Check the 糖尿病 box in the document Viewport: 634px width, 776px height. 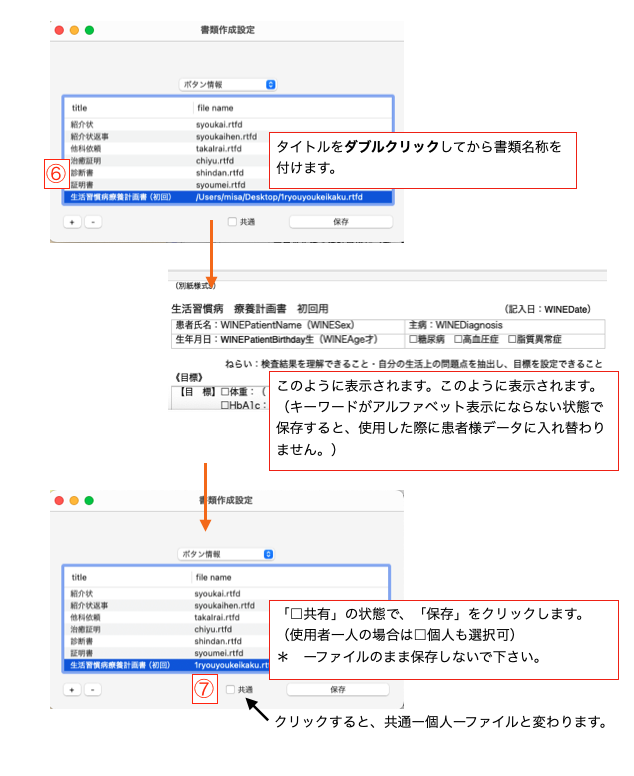(415, 340)
